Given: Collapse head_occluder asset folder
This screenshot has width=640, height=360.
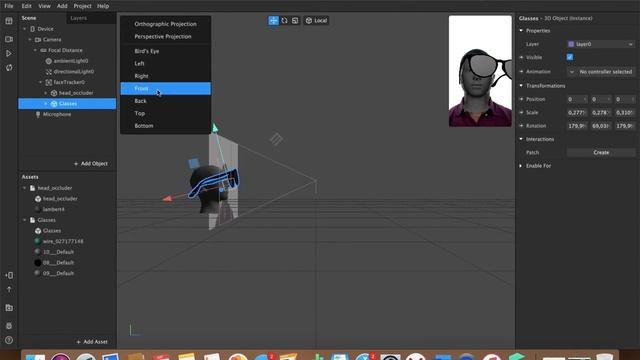Looking at the screenshot, I should 25,188.
